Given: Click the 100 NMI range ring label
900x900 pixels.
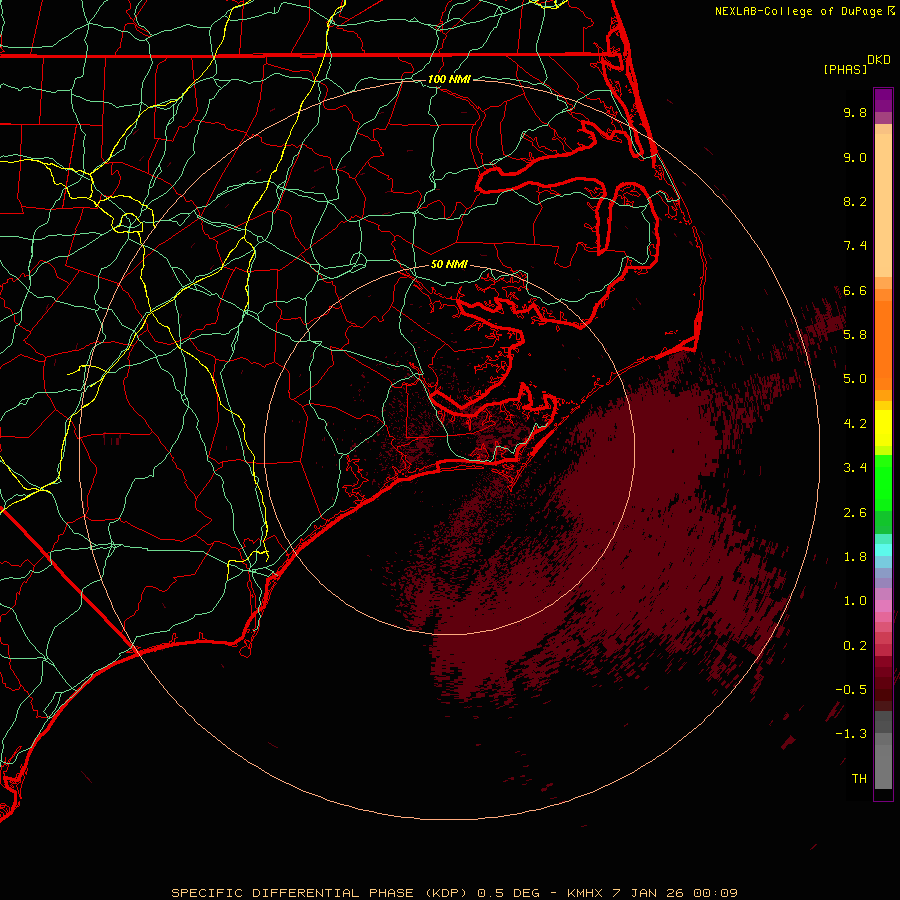Looking at the screenshot, I should click(449, 79).
